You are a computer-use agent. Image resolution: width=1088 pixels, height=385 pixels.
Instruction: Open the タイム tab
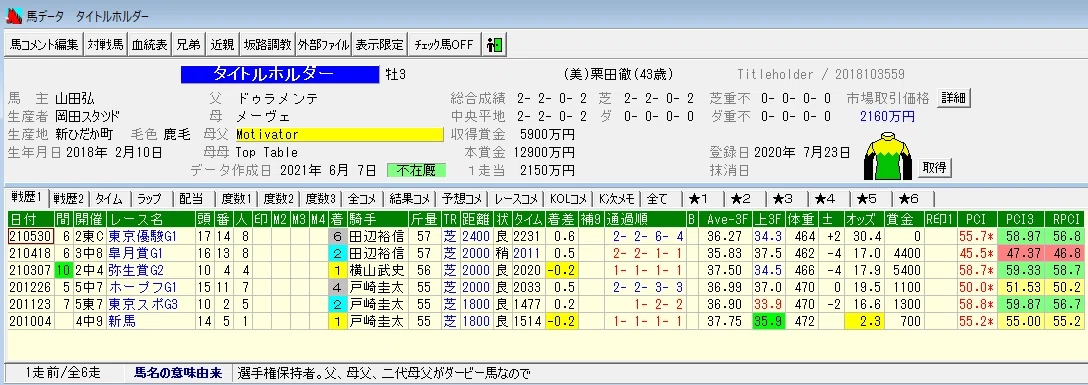pos(110,198)
